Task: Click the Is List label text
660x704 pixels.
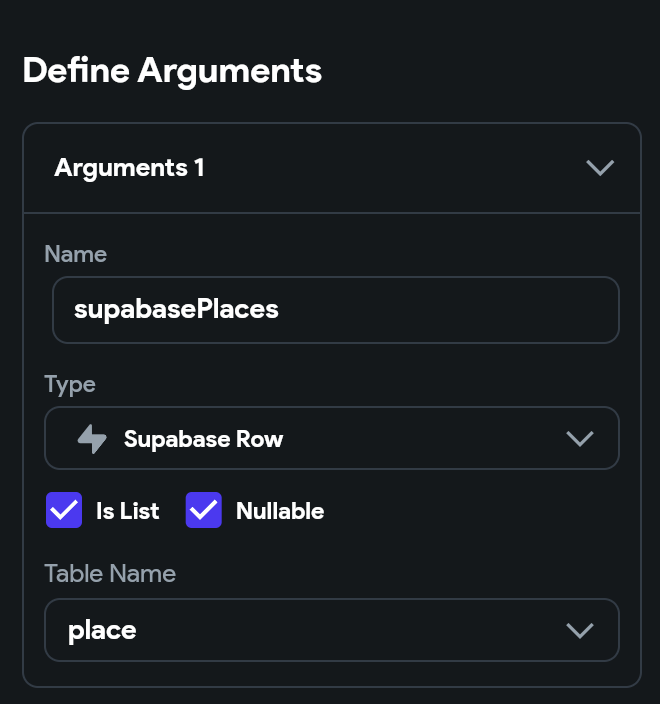Action: click(127, 511)
